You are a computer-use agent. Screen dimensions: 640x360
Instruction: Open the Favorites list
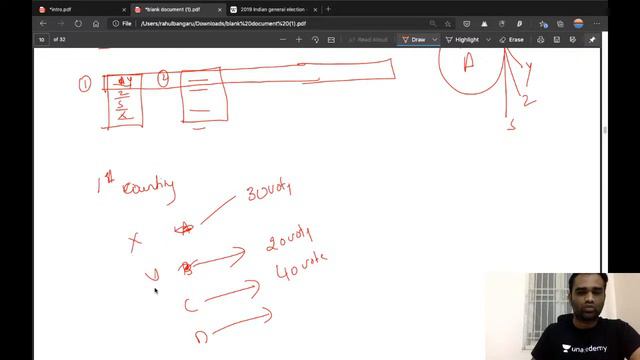543,24
